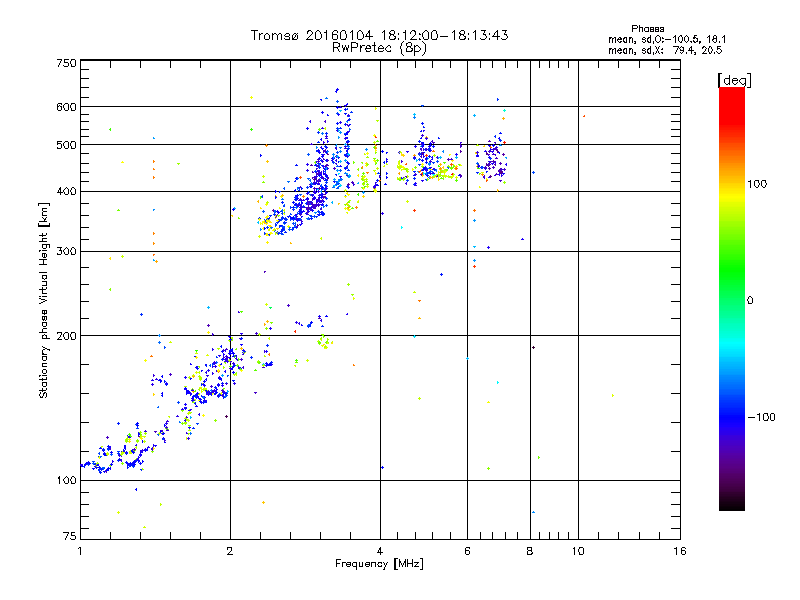Click the '16' x-axis tick label
The height and width of the screenshot is (600, 800).
680,551
